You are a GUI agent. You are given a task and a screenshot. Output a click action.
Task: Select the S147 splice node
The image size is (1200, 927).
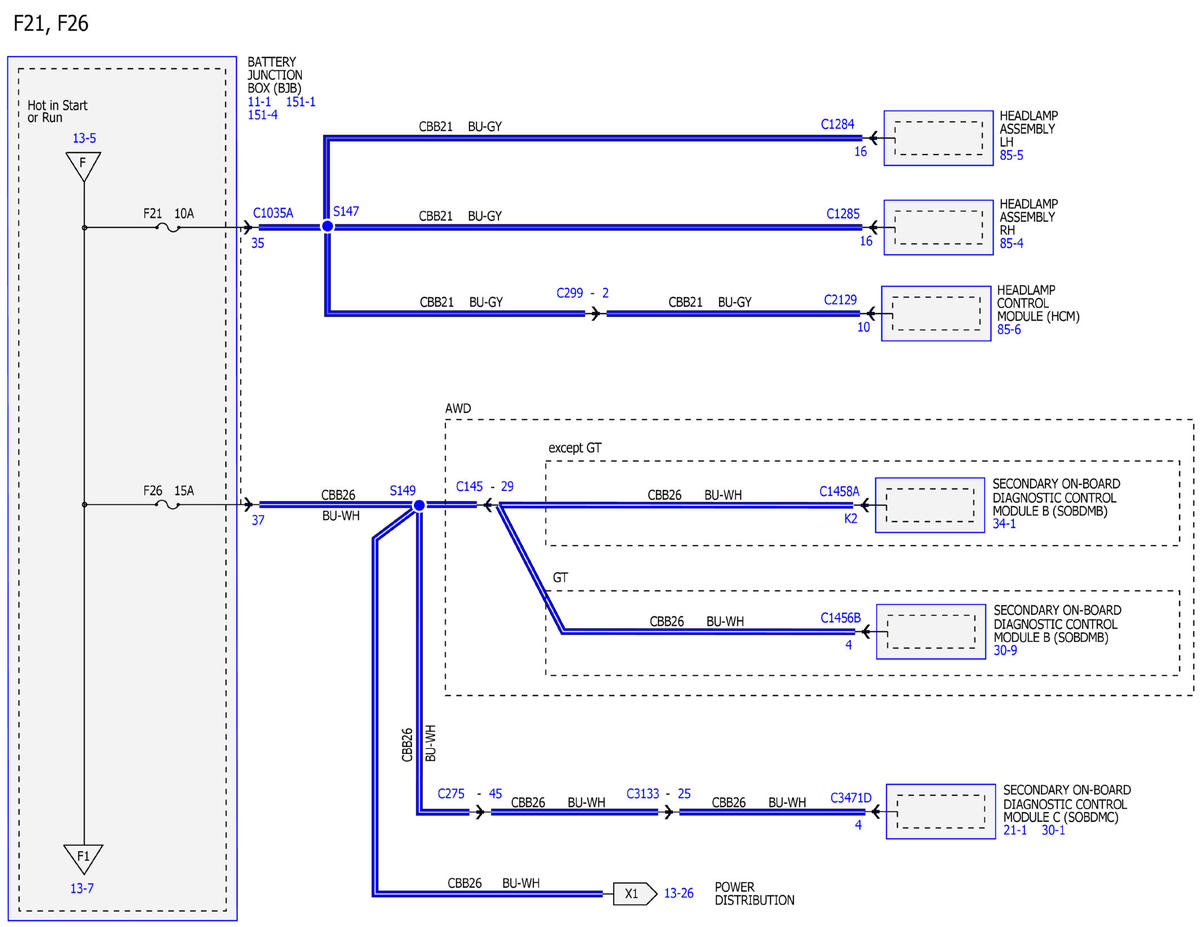326,227
